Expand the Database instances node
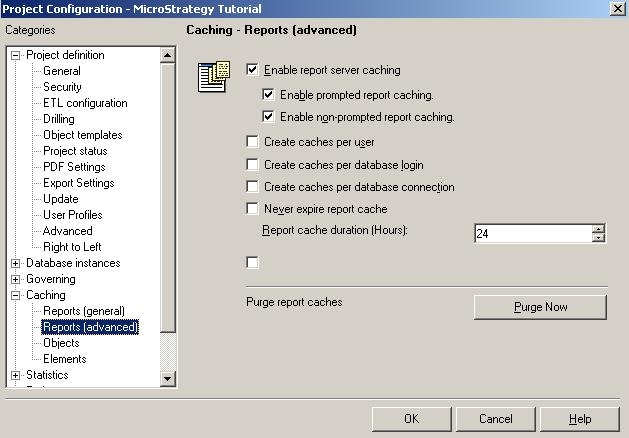The width and height of the screenshot is (629, 438). [x=15, y=263]
